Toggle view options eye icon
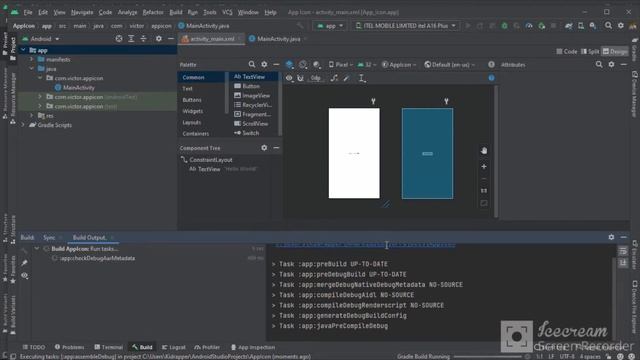Screen dimensions: 640x360 (x=289, y=78)
